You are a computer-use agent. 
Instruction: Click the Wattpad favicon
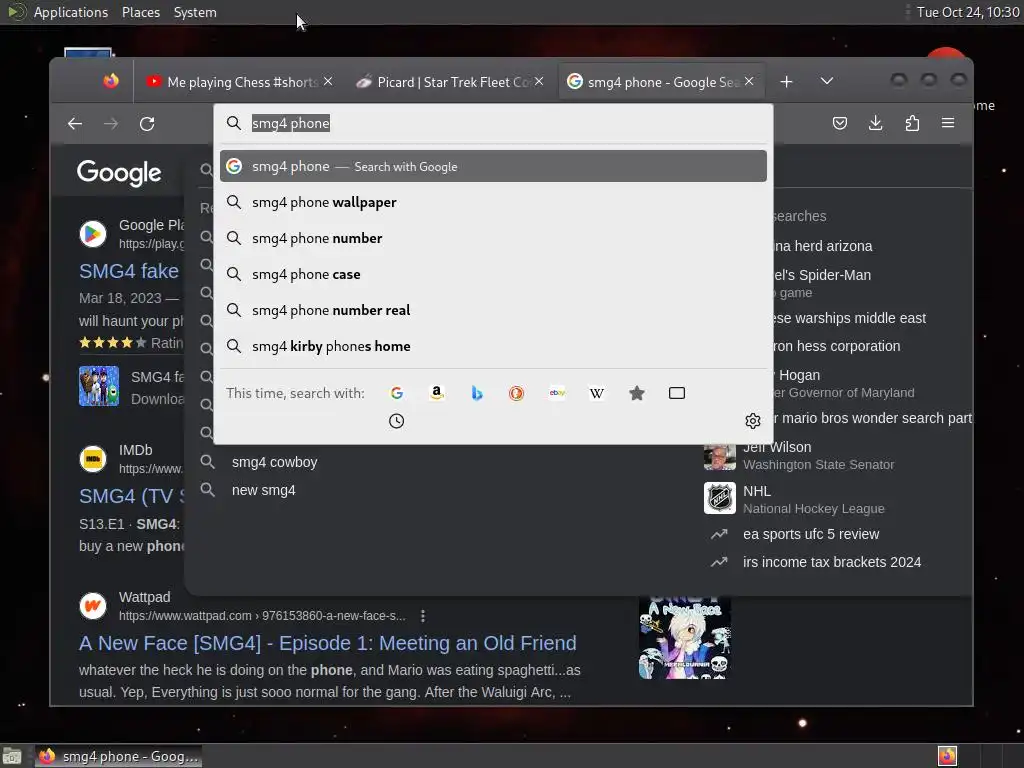click(x=93, y=606)
